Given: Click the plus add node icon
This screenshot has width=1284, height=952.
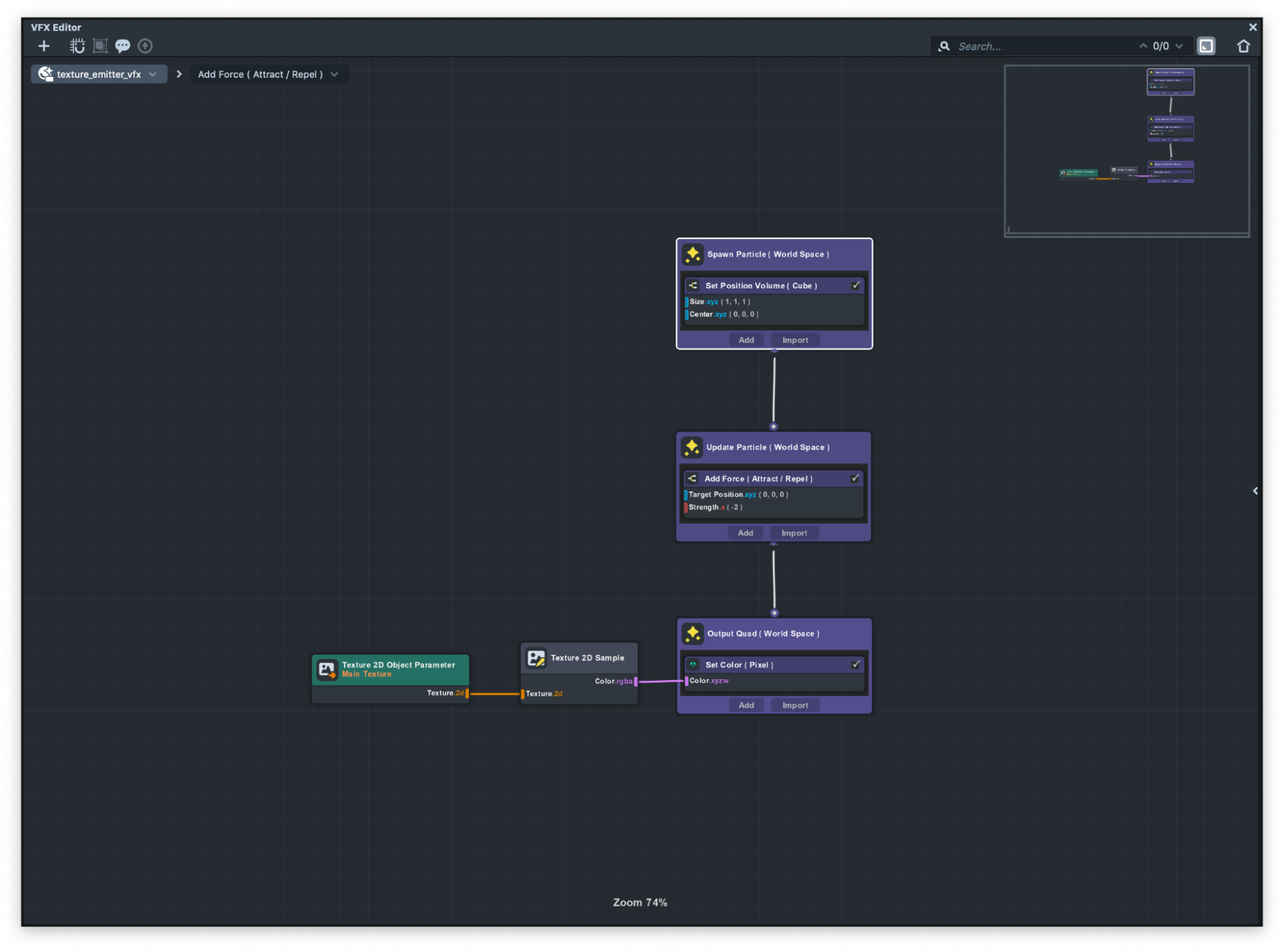Looking at the screenshot, I should [44, 46].
